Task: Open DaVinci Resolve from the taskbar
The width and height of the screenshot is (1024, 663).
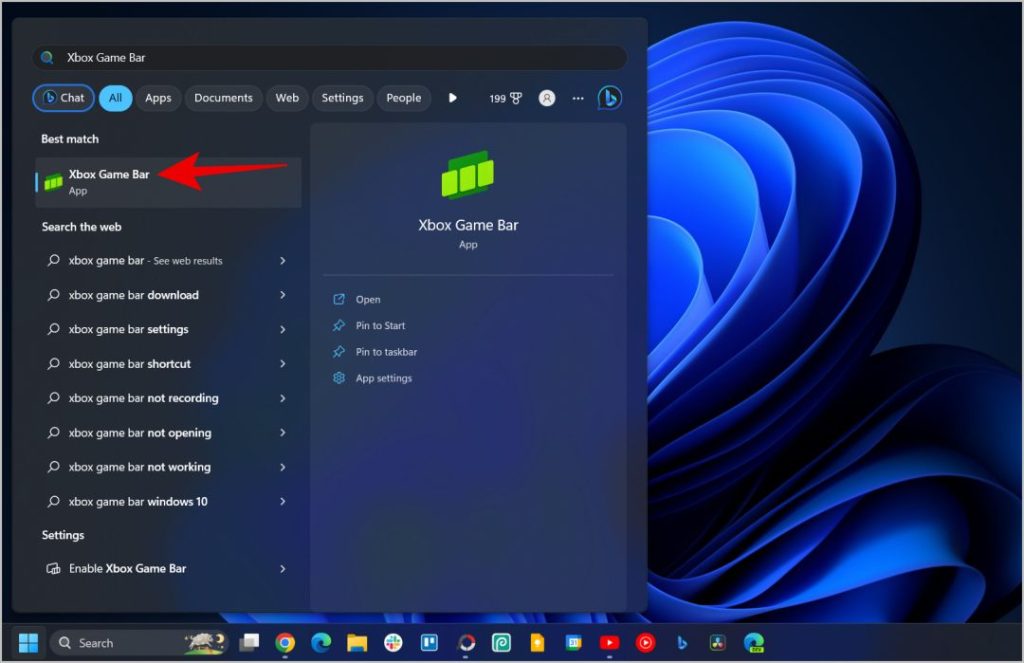Action: pos(718,643)
